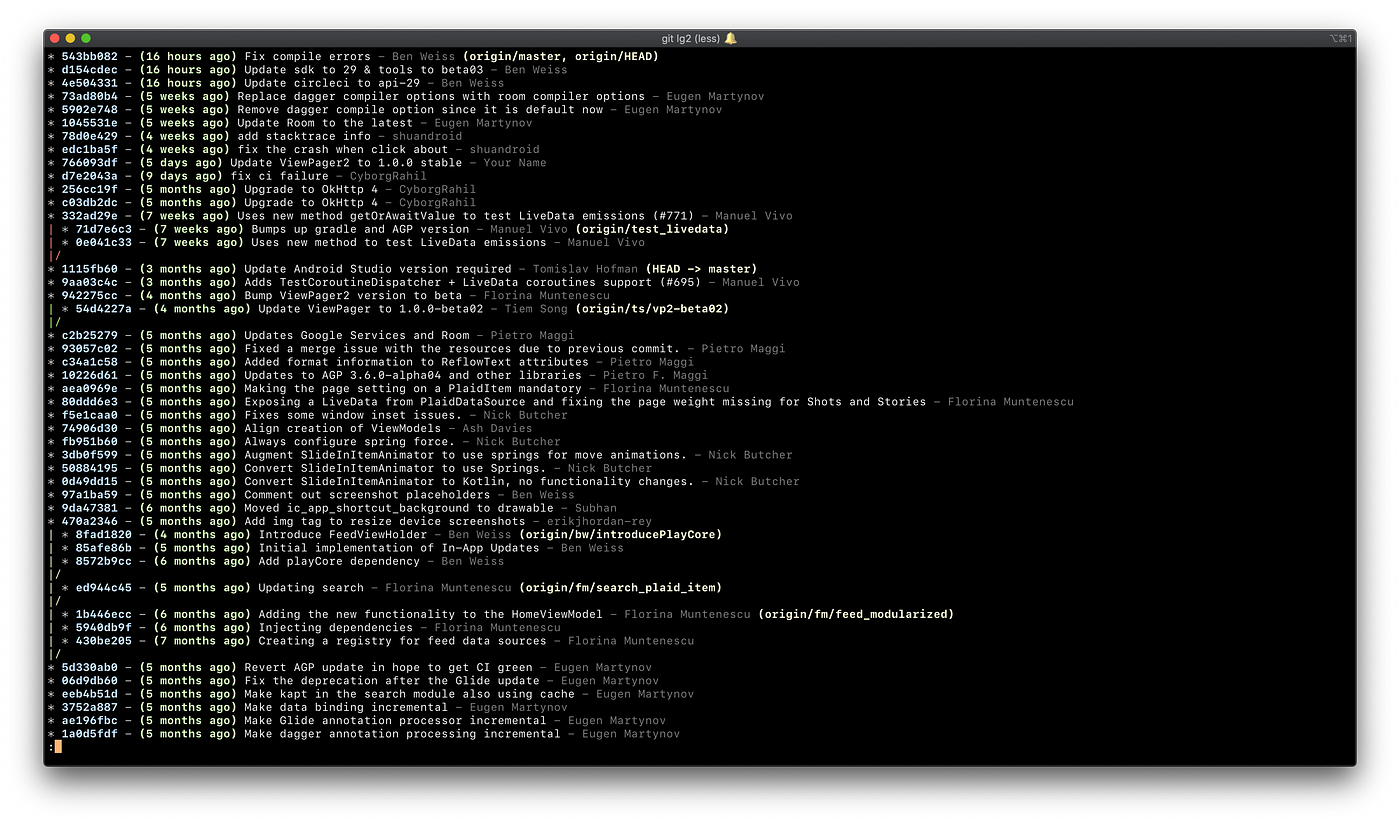Screen dimensions: 1400x824
Task: Click 'Replace dagger compiler options with room compiler options'
Action: point(441,96)
